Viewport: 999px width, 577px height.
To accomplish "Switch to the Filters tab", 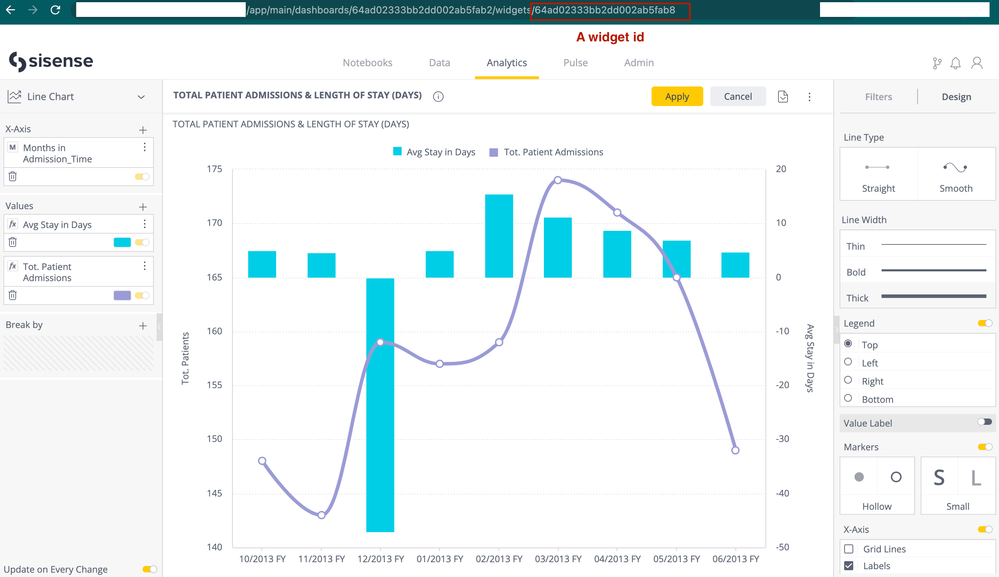I will coord(878,97).
